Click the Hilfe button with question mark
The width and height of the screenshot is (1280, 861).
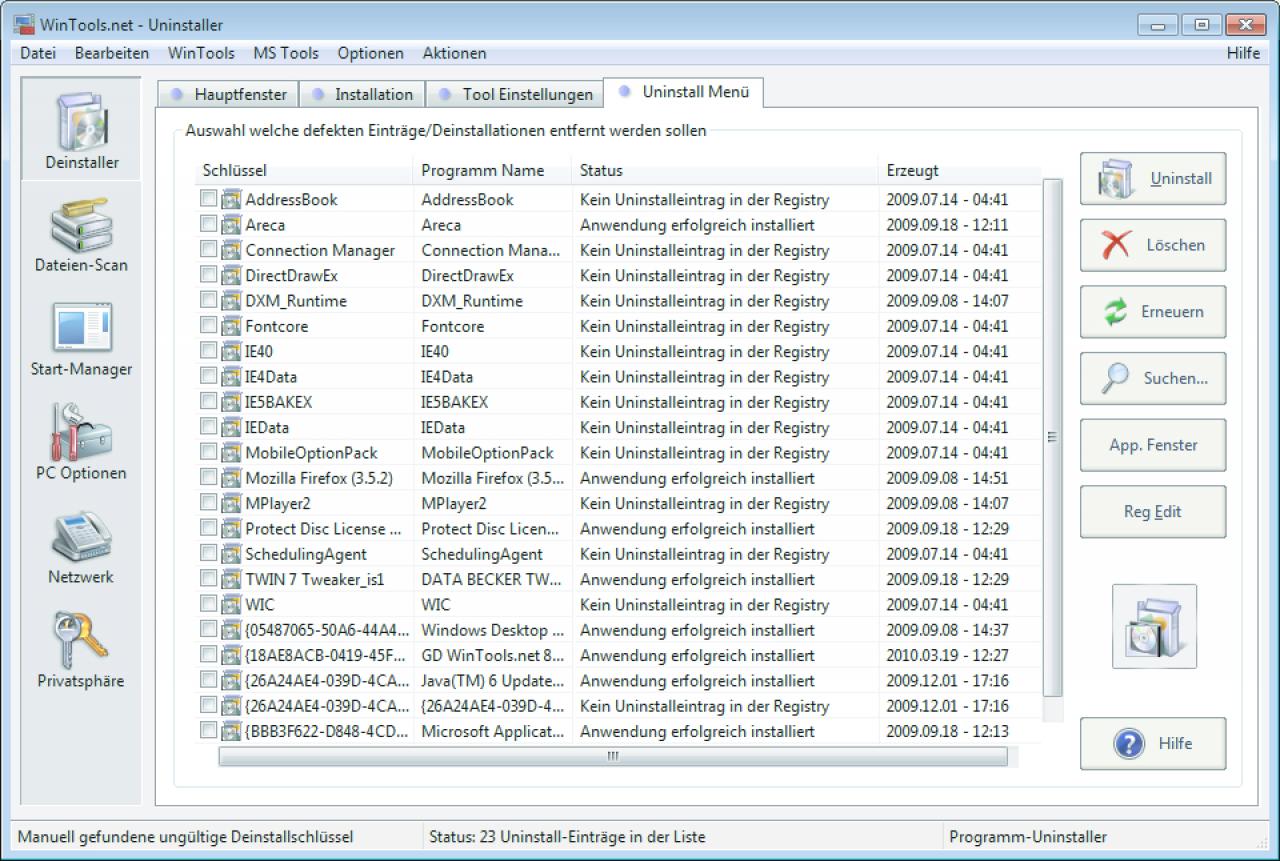[x=1153, y=743]
